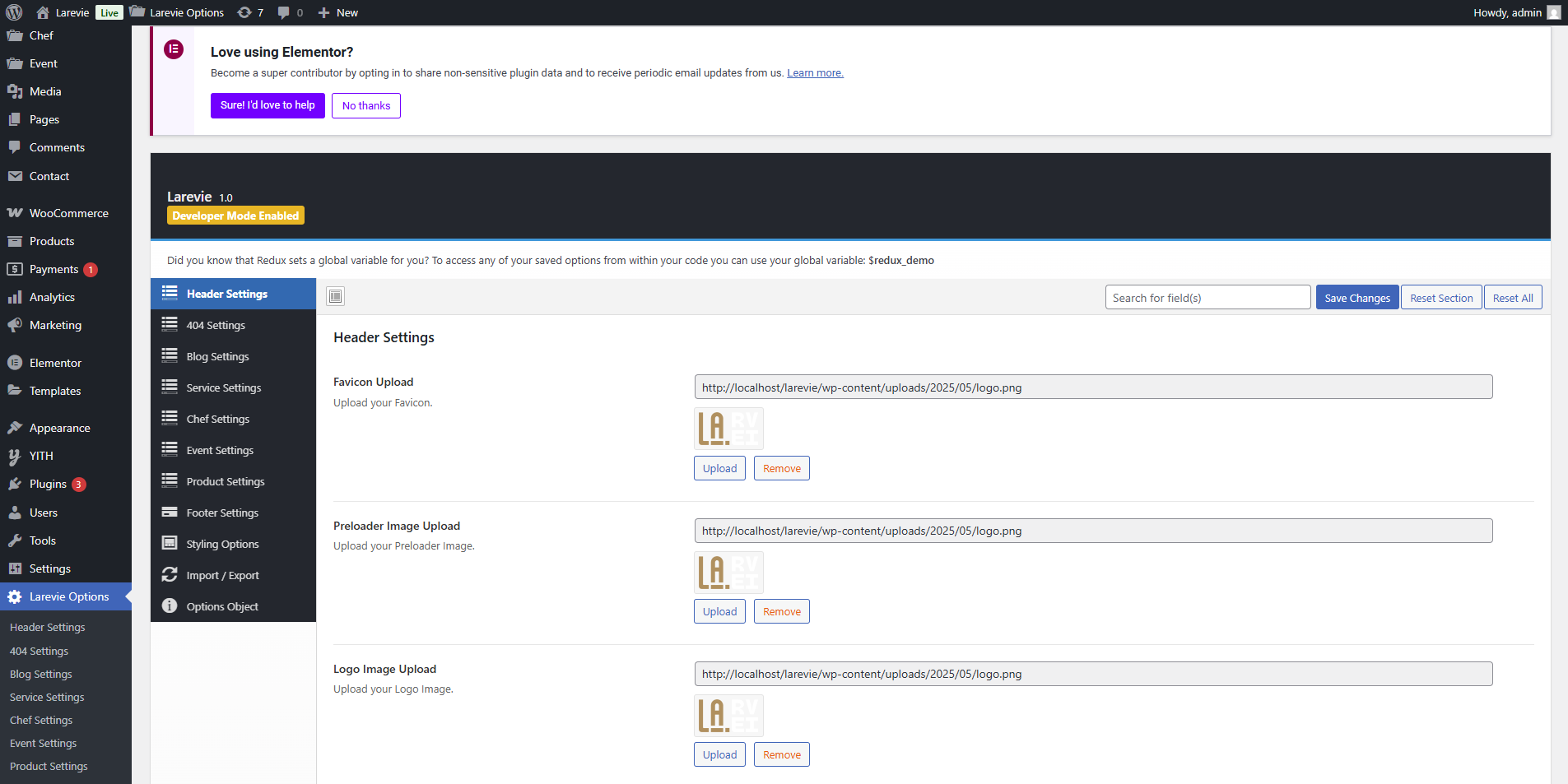Open the comments bubble icon in admin bar
This screenshot has width=1568, height=784.
point(284,12)
